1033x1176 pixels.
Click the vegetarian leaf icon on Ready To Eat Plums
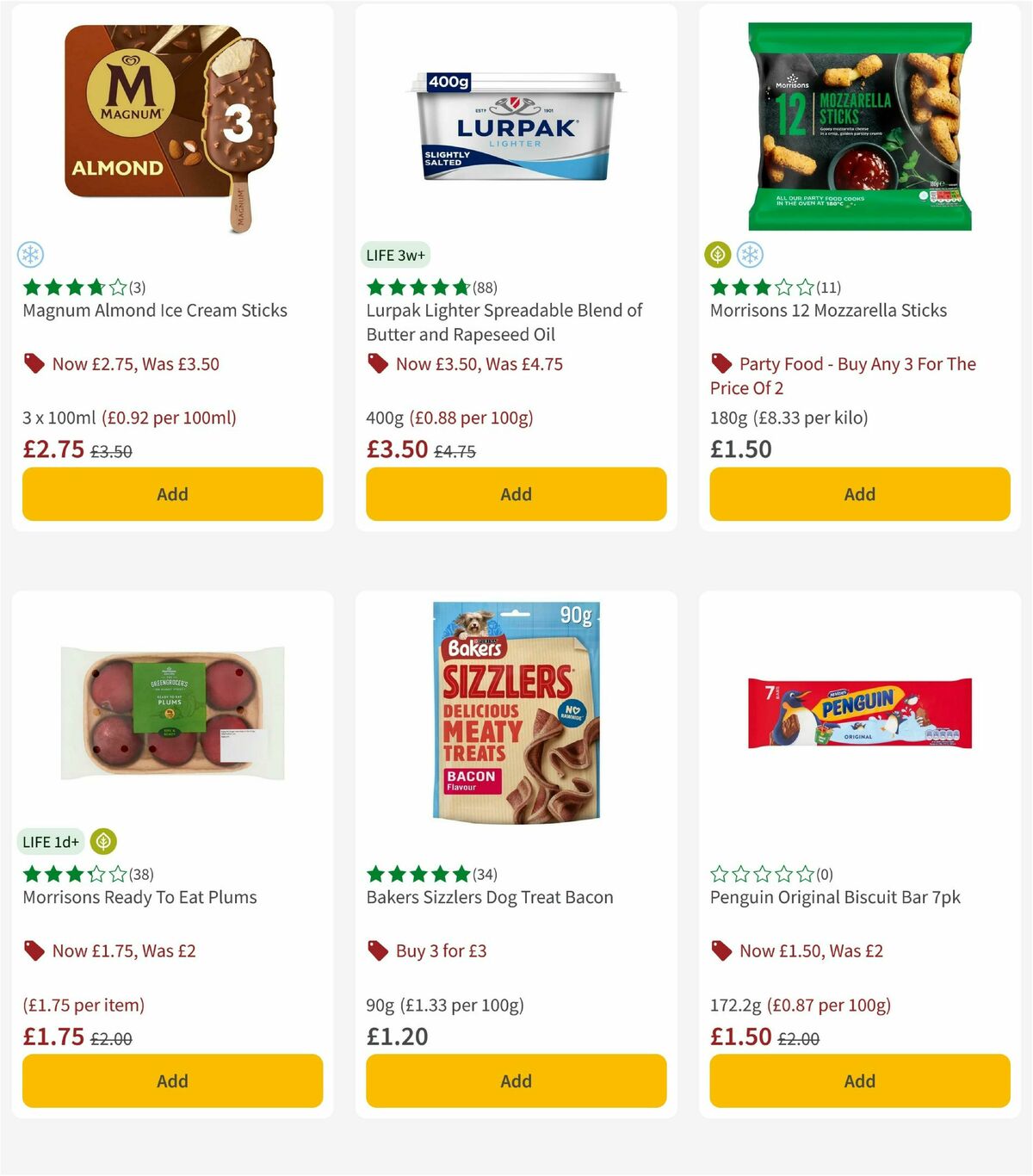(103, 842)
